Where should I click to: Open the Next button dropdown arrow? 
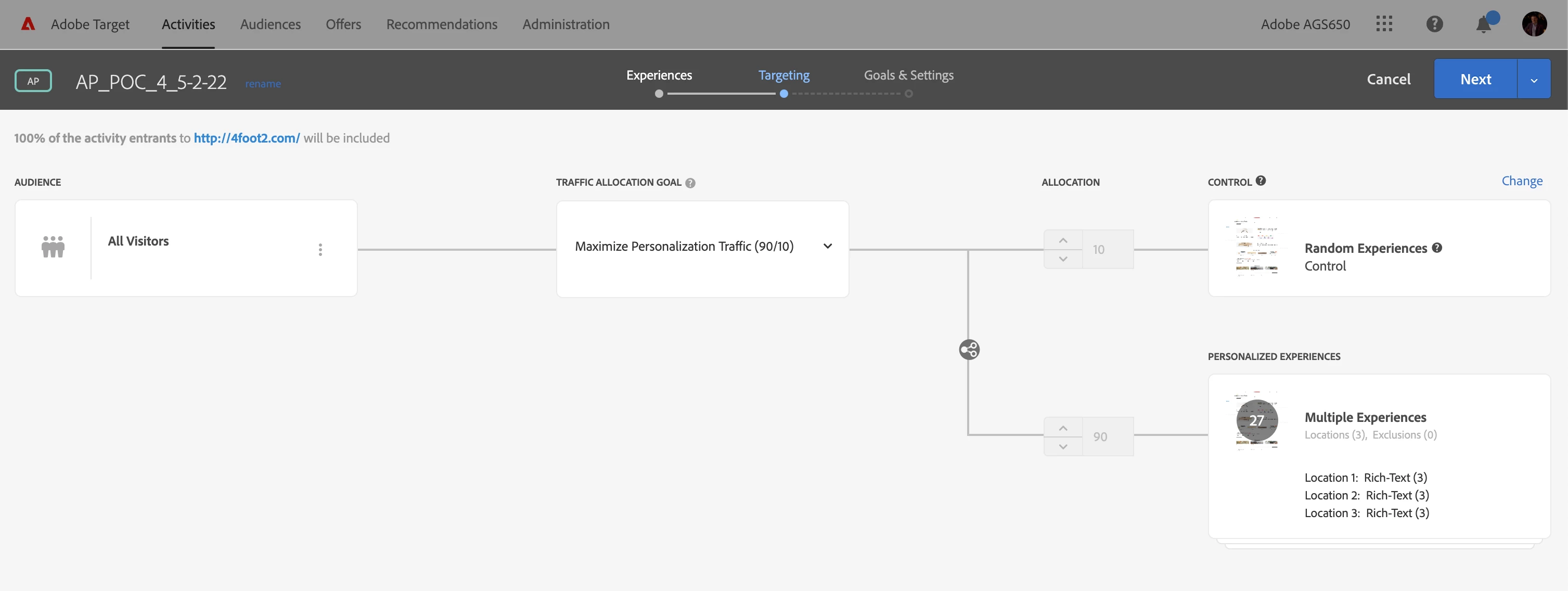pyautogui.click(x=1534, y=80)
